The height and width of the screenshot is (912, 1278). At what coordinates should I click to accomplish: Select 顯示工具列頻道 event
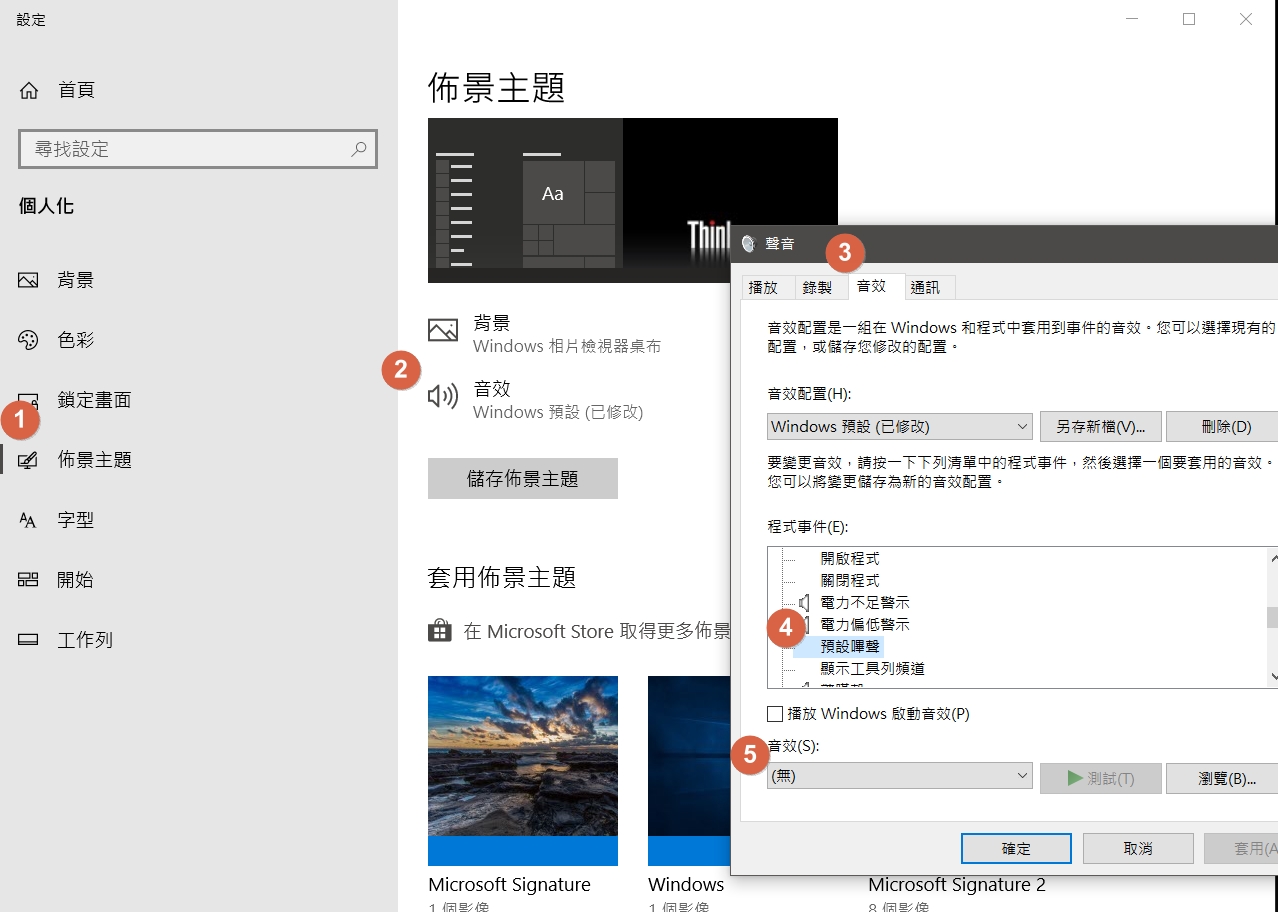point(872,668)
